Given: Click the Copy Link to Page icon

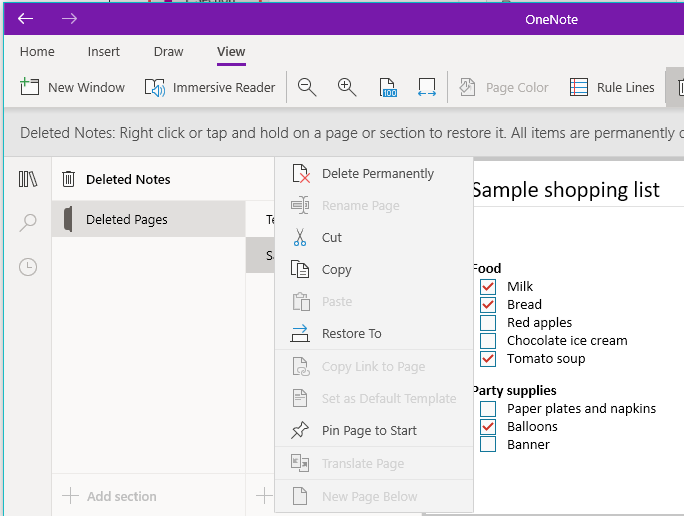Looking at the screenshot, I should [301, 366].
